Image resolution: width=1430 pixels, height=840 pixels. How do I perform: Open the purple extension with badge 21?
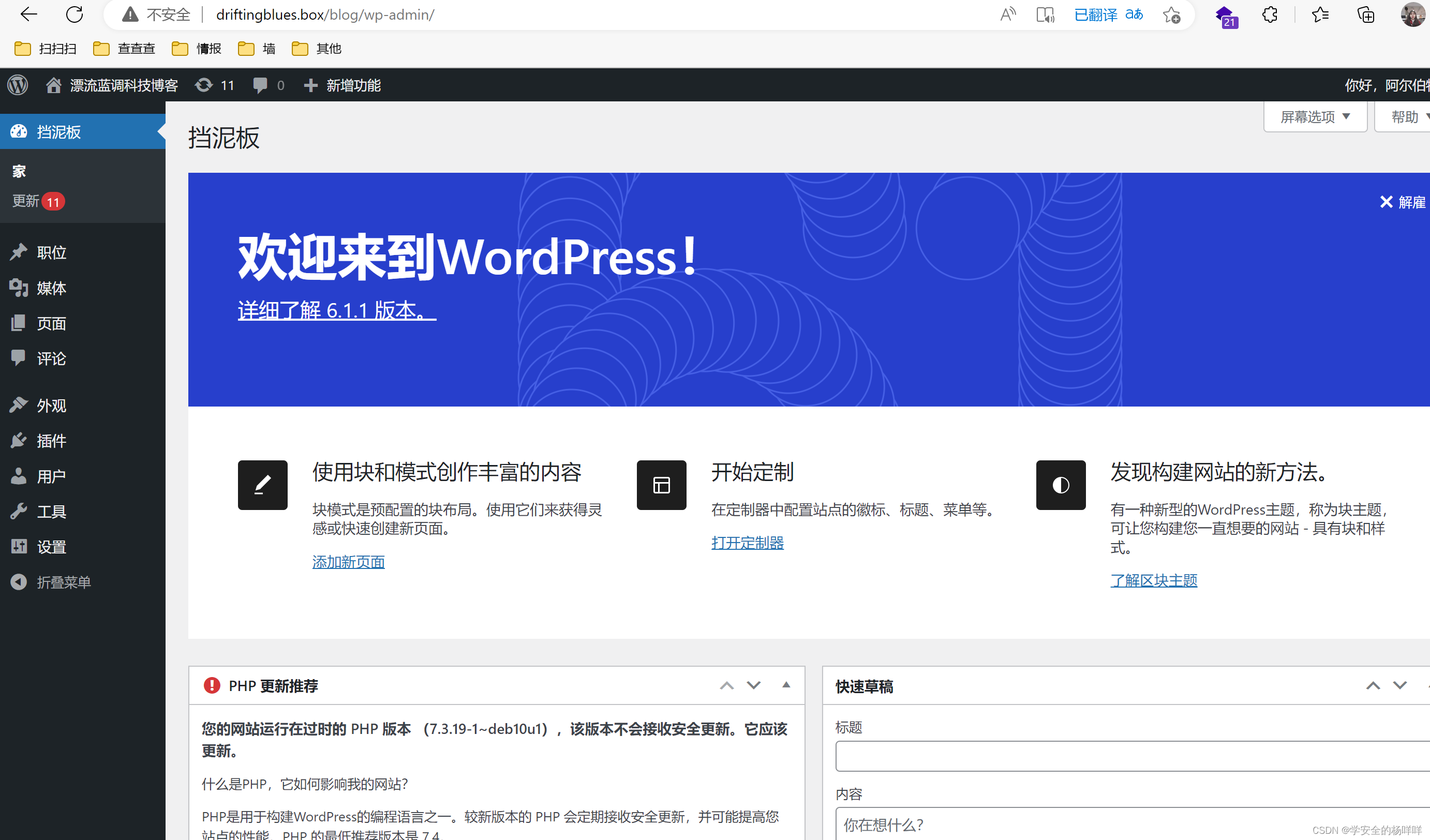1226,16
